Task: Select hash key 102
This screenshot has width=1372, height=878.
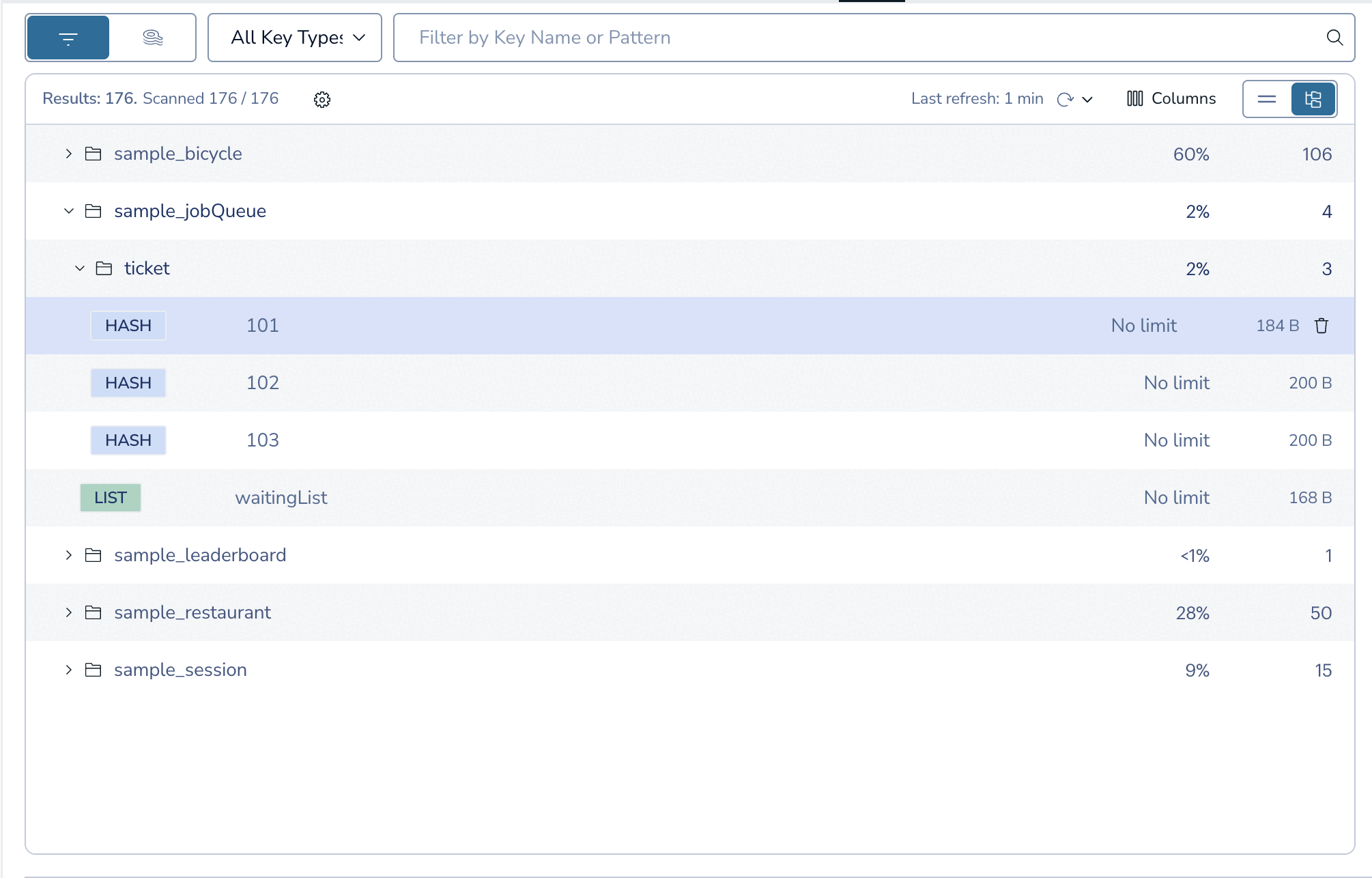Action: pyautogui.click(x=263, y=383)
